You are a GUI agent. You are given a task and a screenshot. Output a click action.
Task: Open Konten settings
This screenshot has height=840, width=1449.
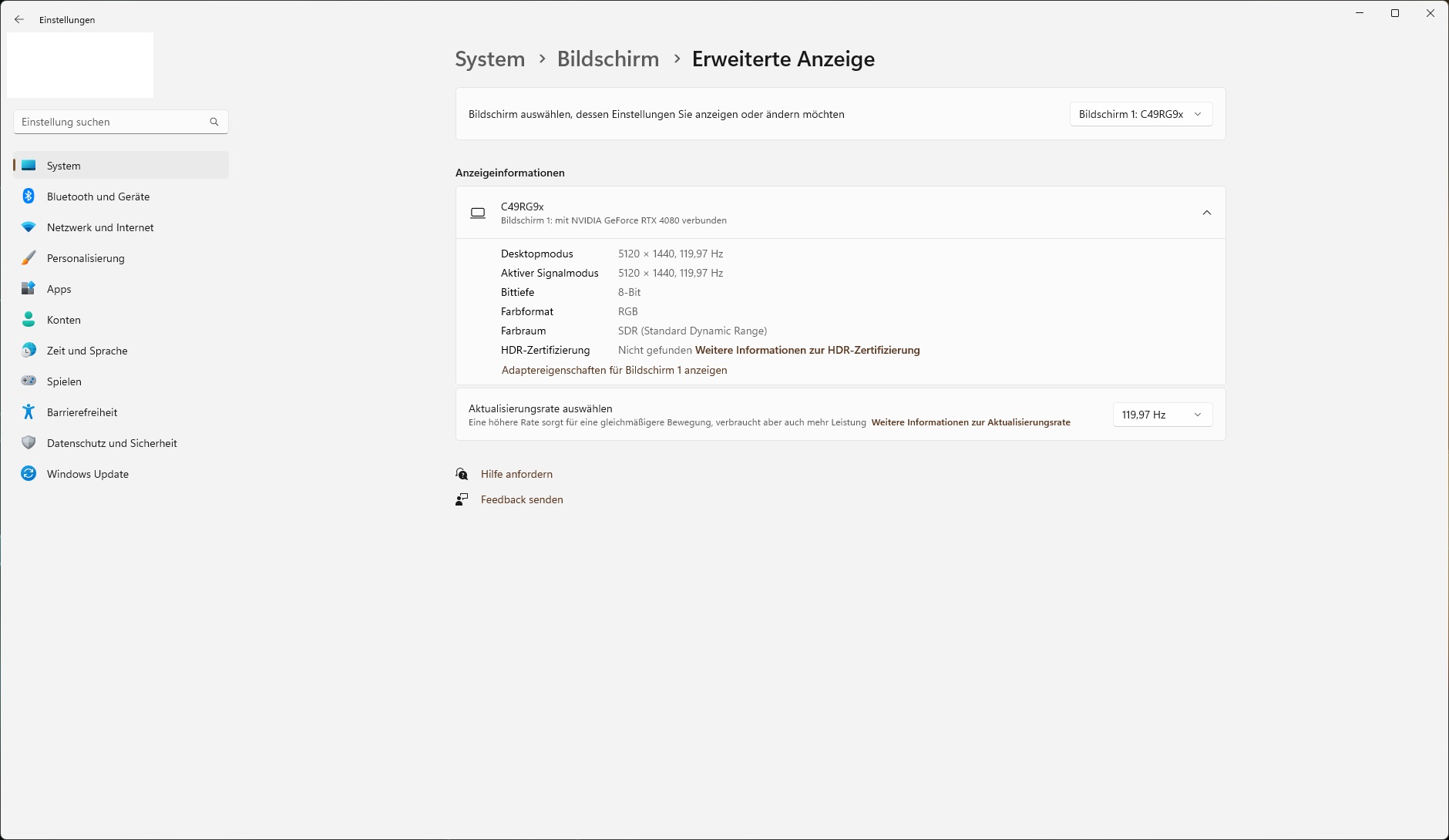click(x=121, y=320)
